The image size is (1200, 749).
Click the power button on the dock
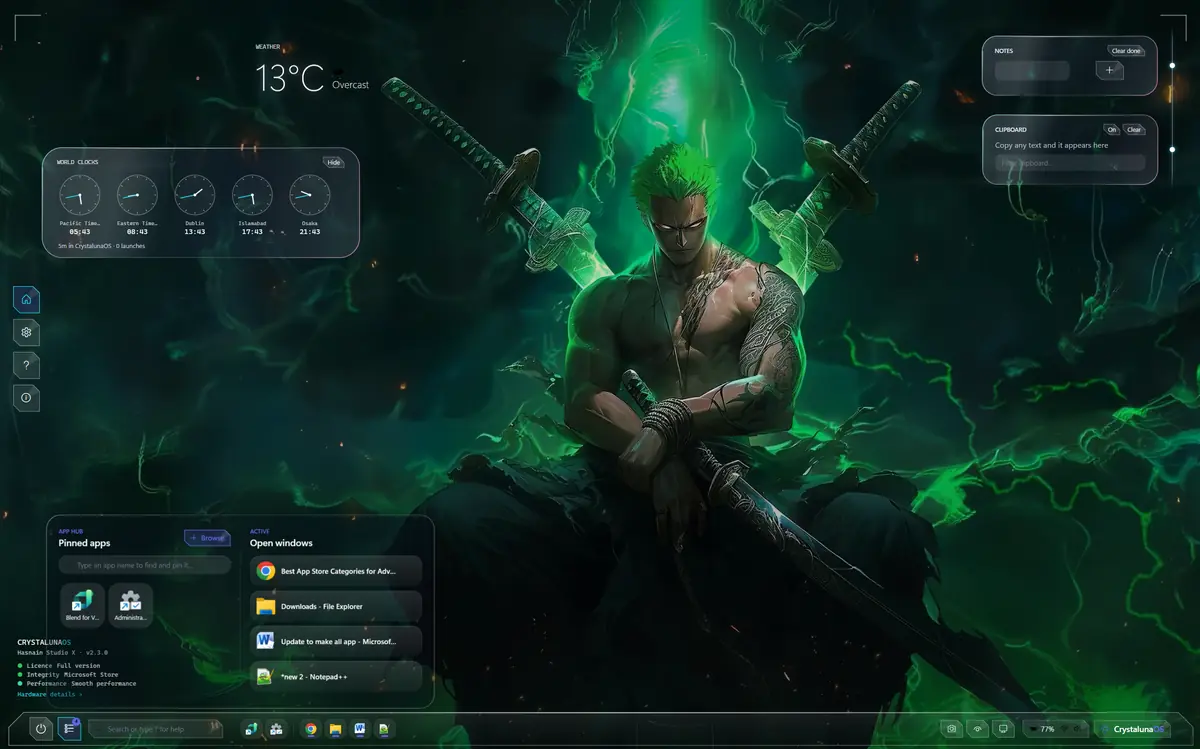click(x=41, y=729)
